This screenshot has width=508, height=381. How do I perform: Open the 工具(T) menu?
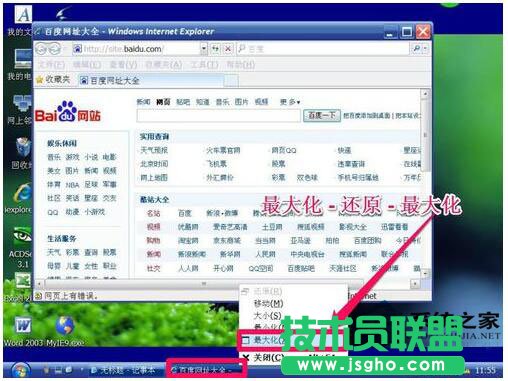pyautogui.click(x=204, y=65)
